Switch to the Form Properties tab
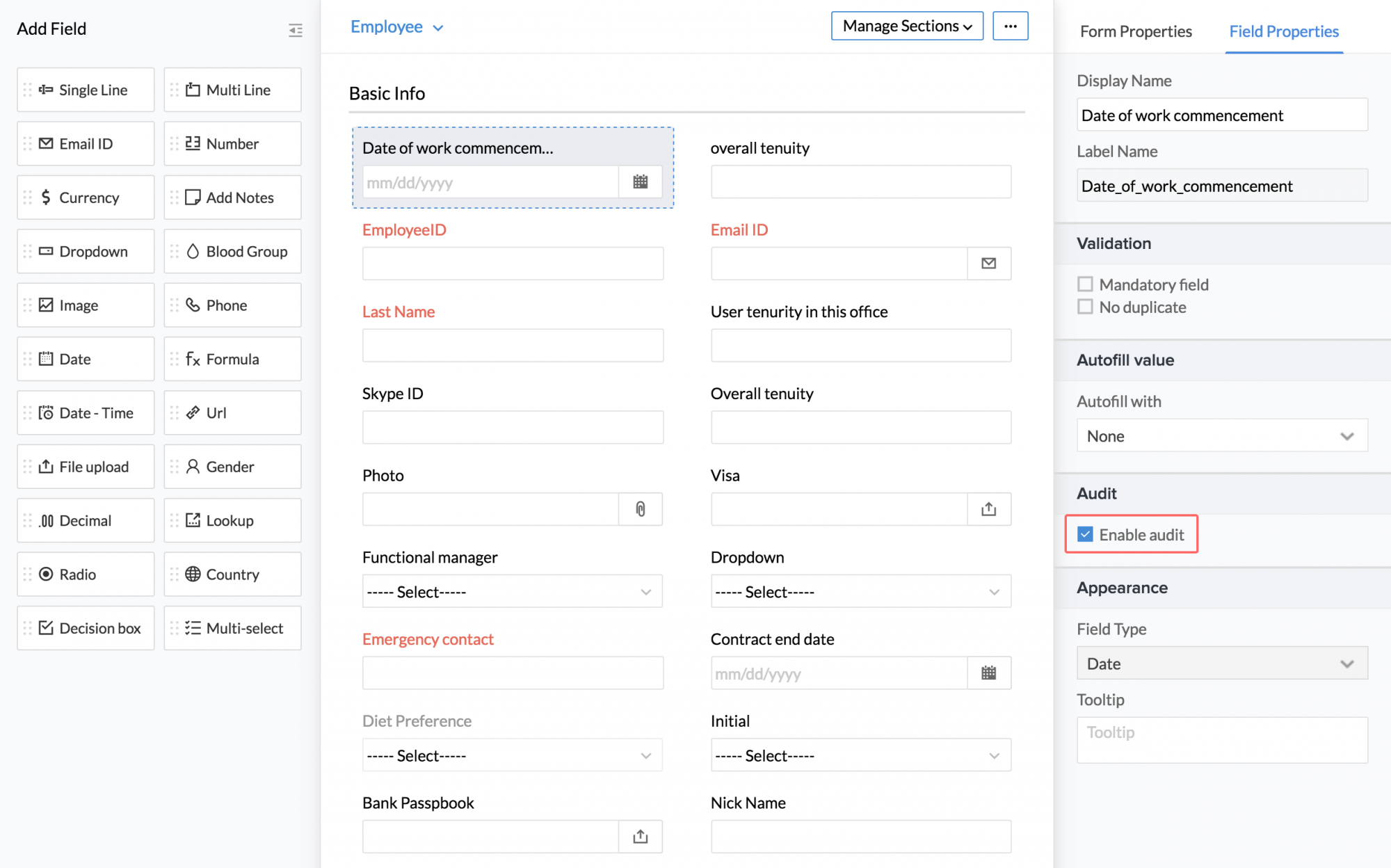1391x868 pixels. coord(1135,31)
